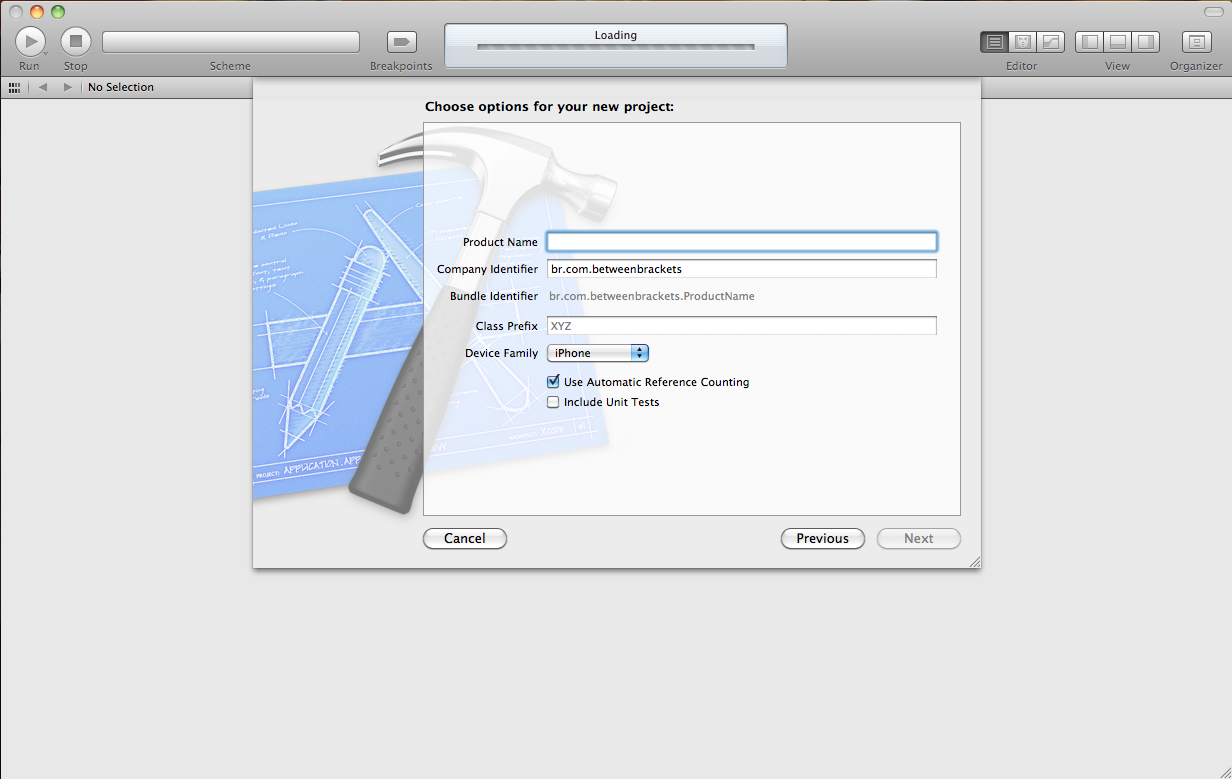This screenshot has width=1232, height=779.
Task: Click the Loading progress bar
Action: [x=615, y=46]
